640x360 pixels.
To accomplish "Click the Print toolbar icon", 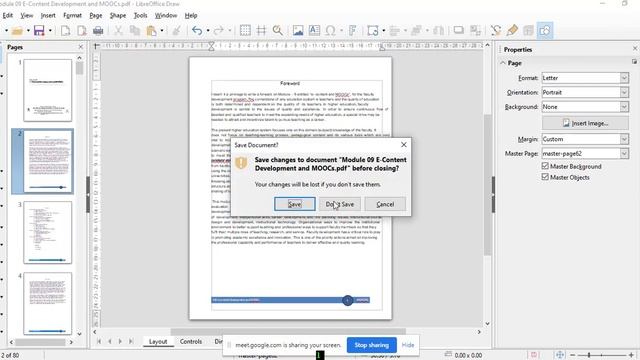I will click(98, 31).
